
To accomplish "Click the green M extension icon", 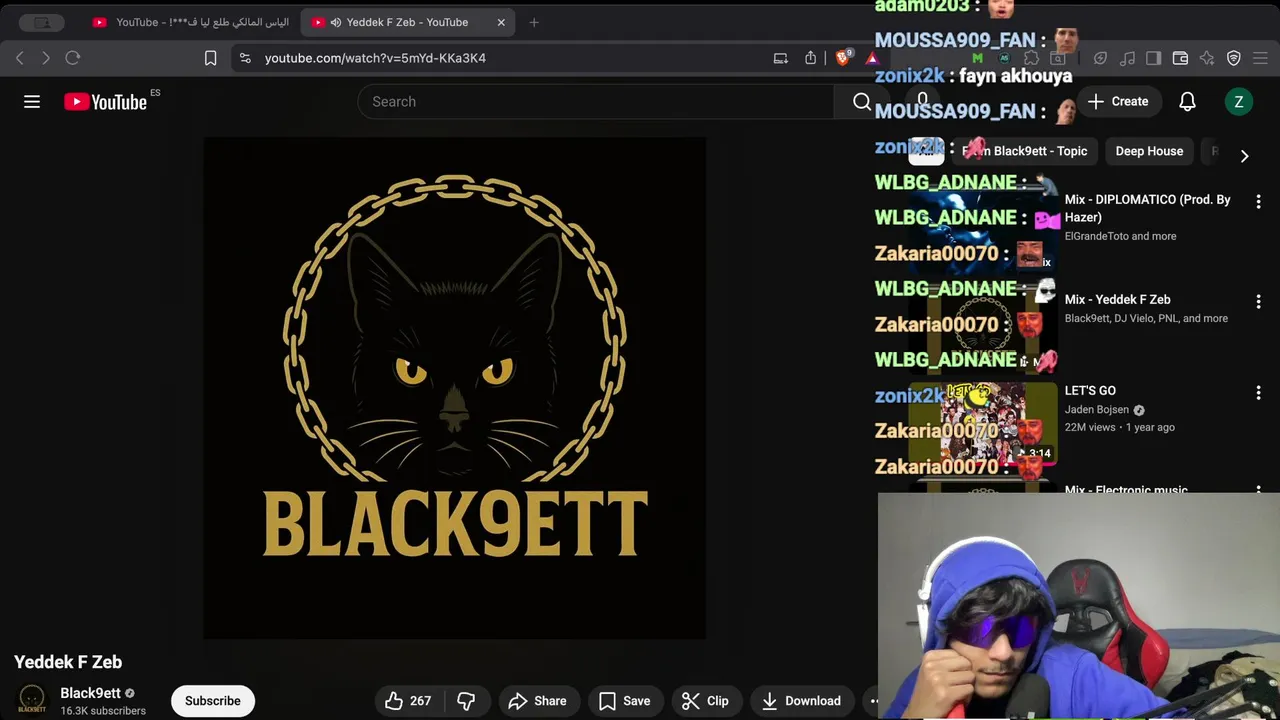I will click(x=977, y=58).
